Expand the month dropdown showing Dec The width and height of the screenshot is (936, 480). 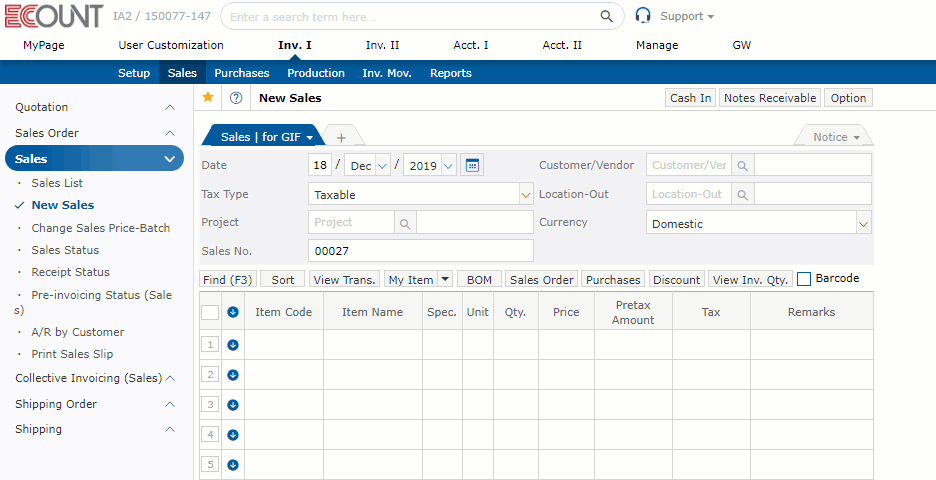coord(382,166)
